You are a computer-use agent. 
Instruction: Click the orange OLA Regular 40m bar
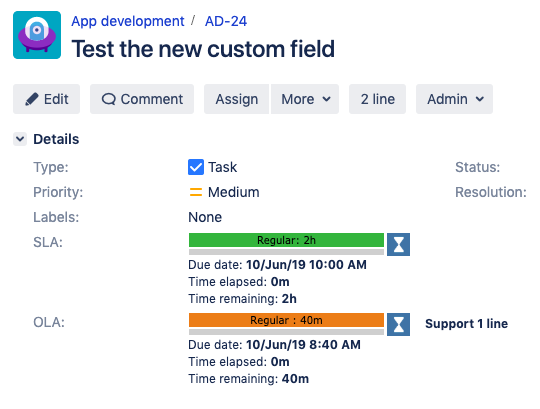pos(286,320)
